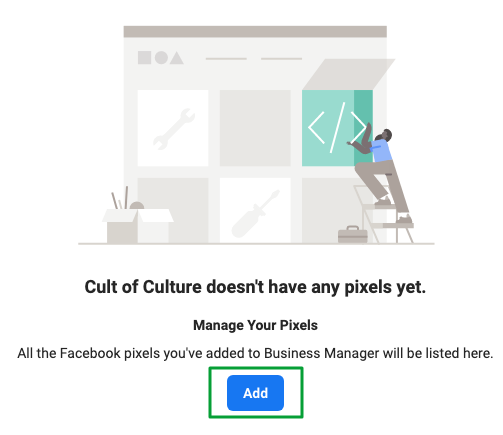Click the "Manage Your Pixels" subheading
This screenshot has height=435, width=503.
tap(255, 325)
